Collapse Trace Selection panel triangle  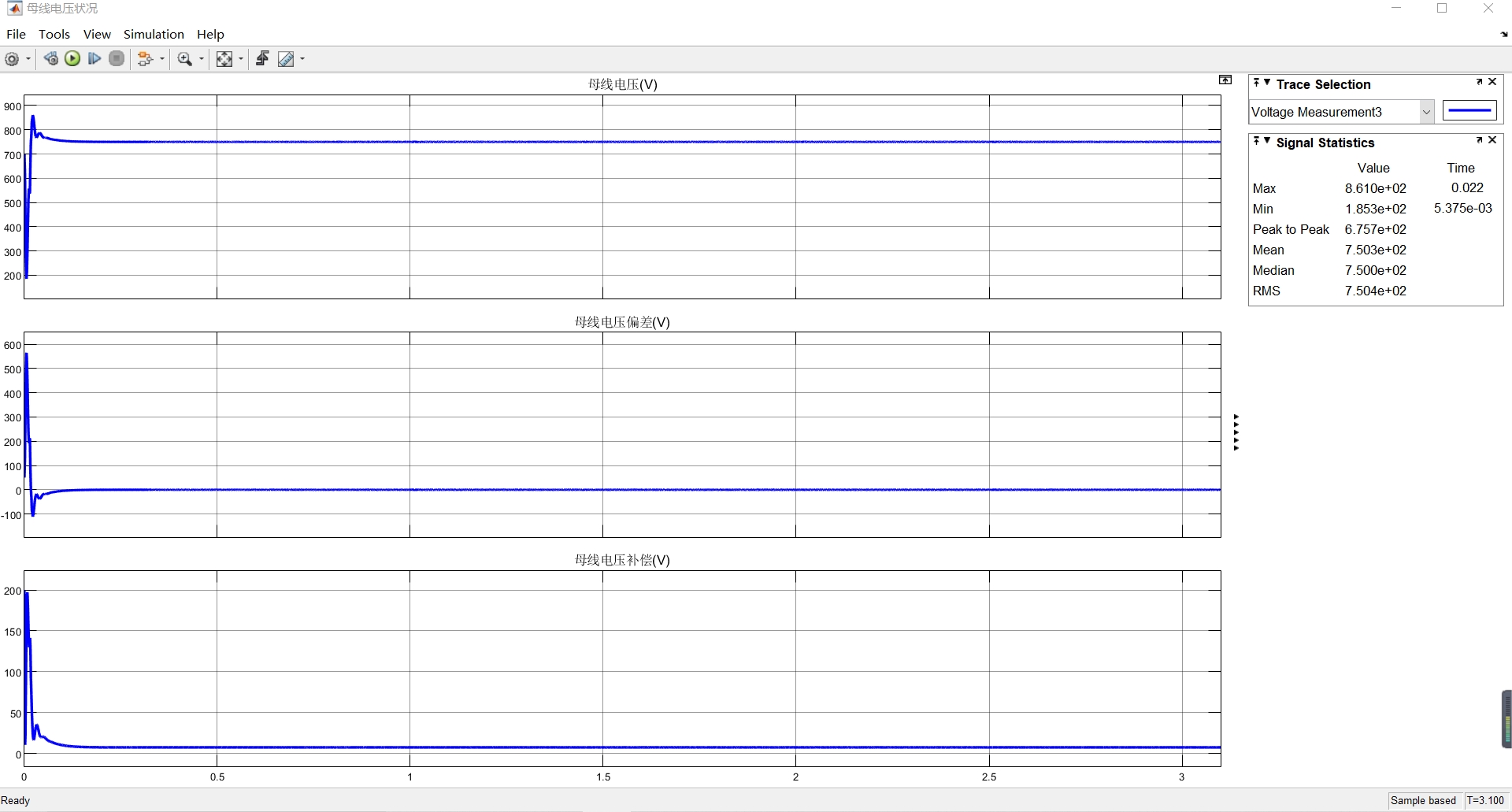pyautogui.click(x=1267, y=82)
